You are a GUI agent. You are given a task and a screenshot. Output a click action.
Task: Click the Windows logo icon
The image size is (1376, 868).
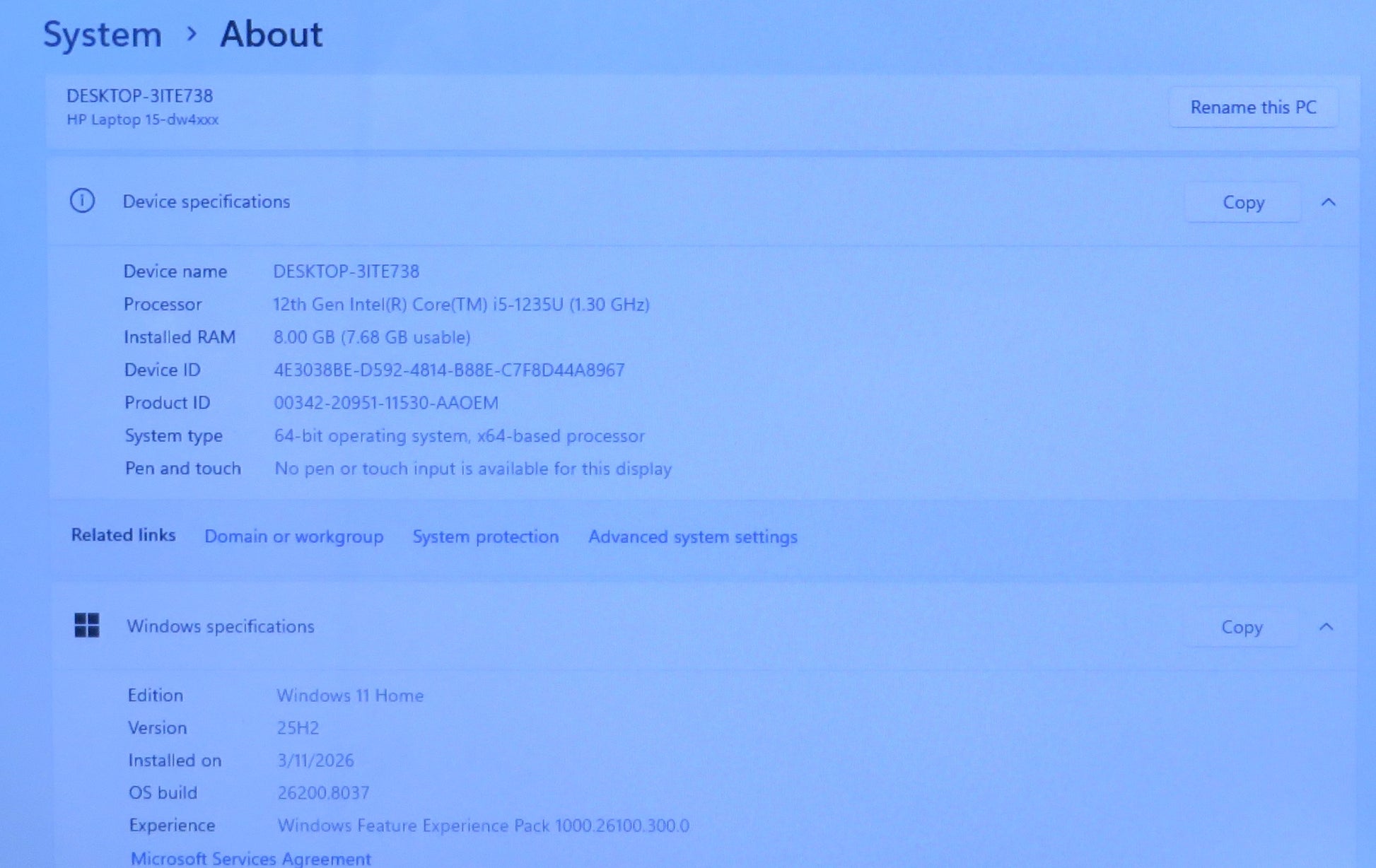click(x=87, y=626)
